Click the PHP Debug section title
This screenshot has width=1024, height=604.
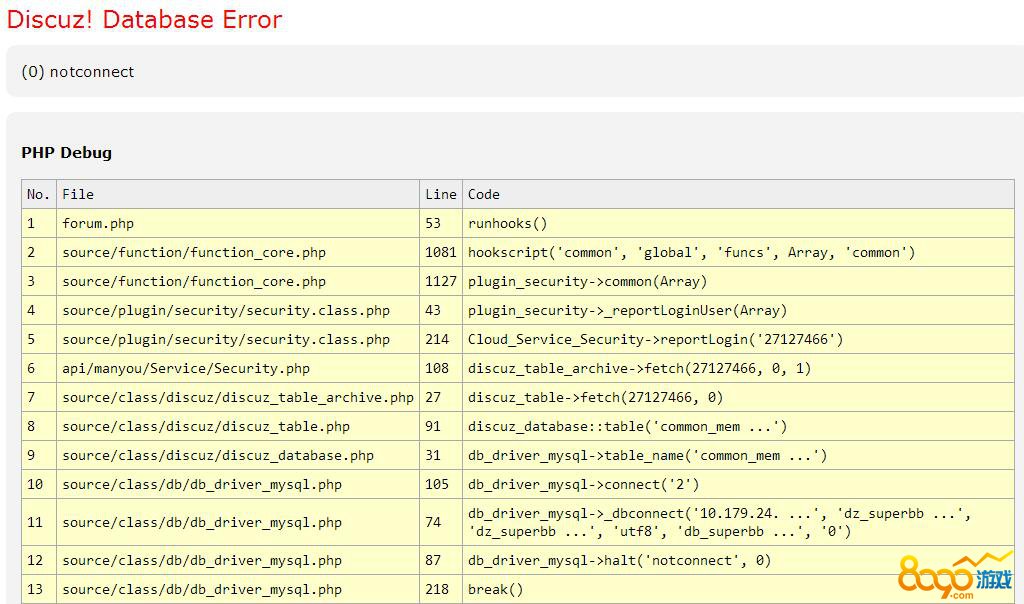click(66, 153)
